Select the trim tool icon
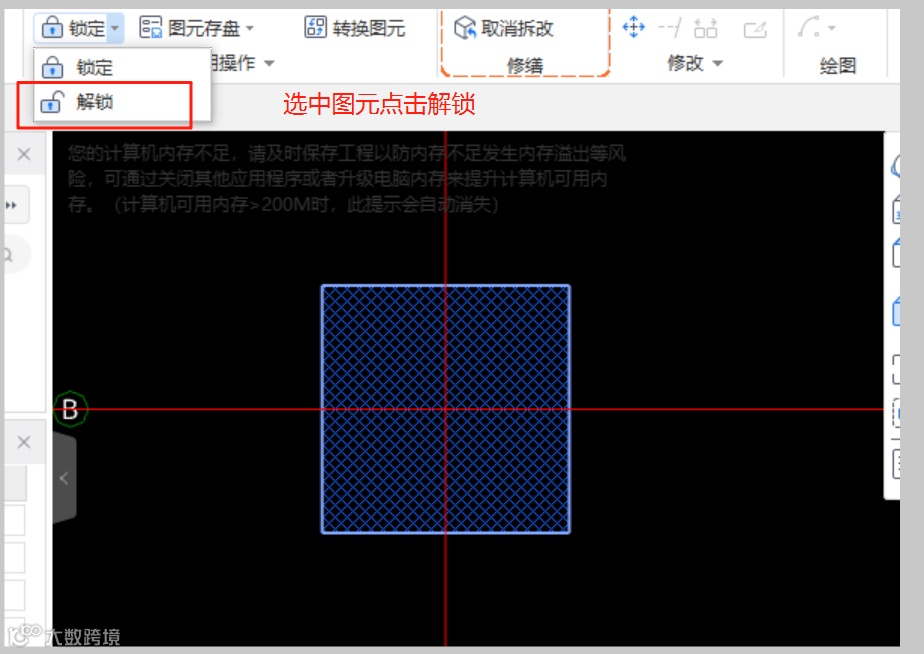Viewport: 924px width, 654px height. (669, 27)
